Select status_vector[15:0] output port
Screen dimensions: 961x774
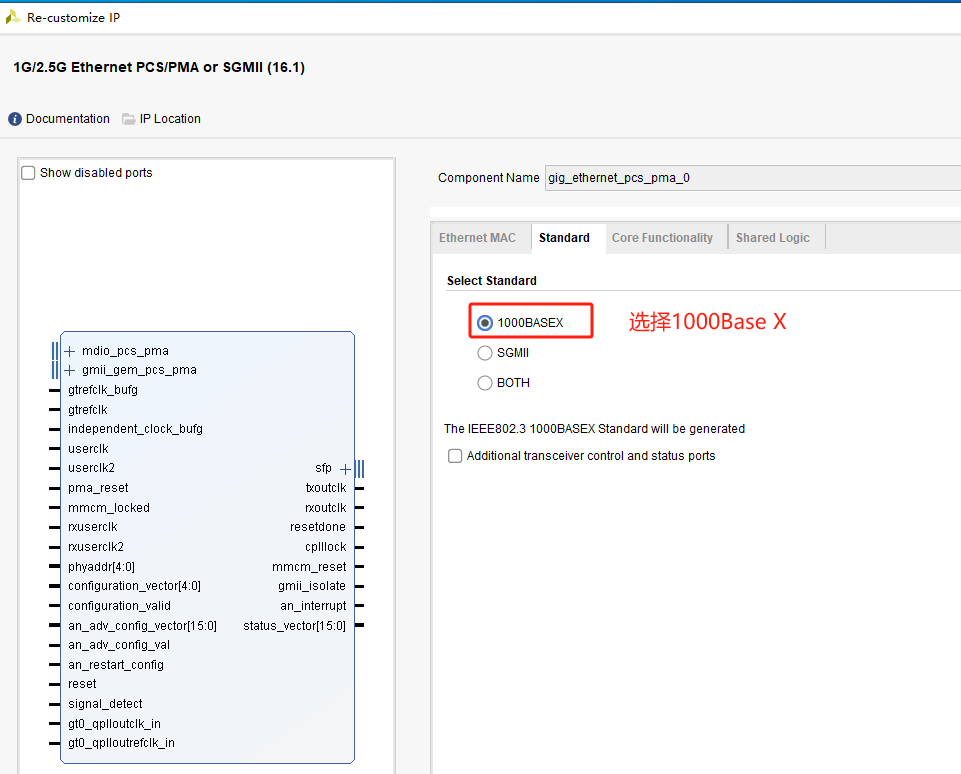pos(295,626)
